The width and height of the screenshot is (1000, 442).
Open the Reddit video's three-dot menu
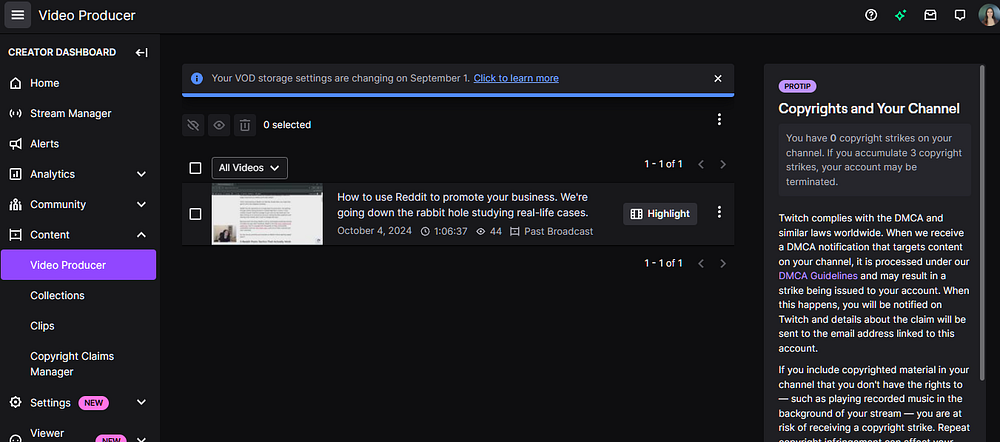click(x=719, y=212)
